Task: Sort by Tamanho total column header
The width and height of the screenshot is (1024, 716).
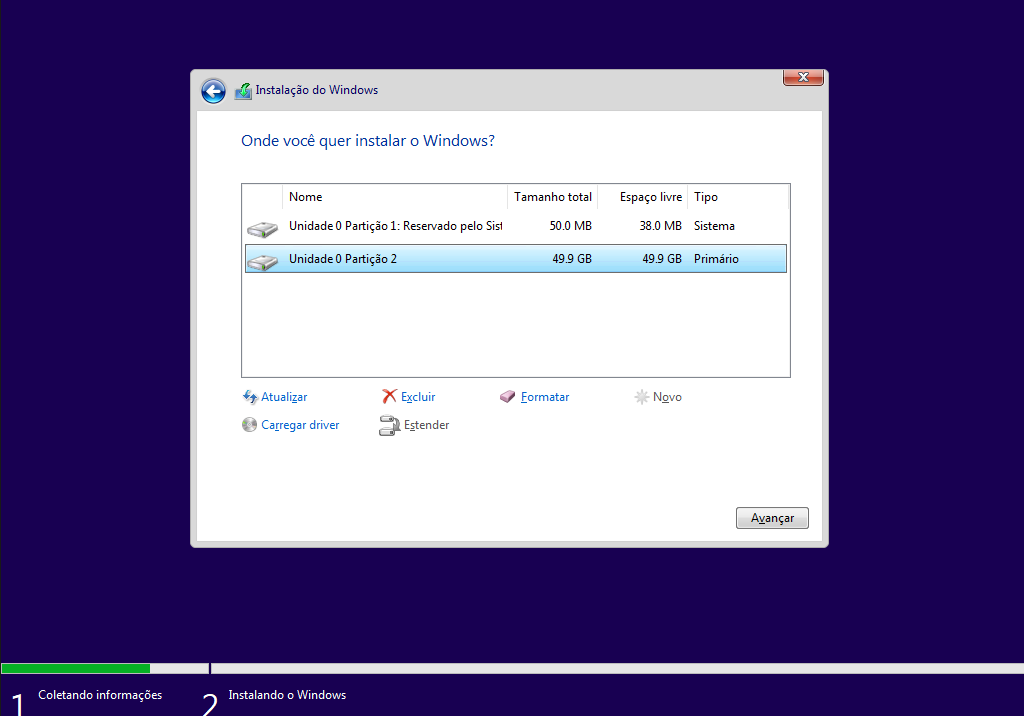Action: click(x=552, y=197)
